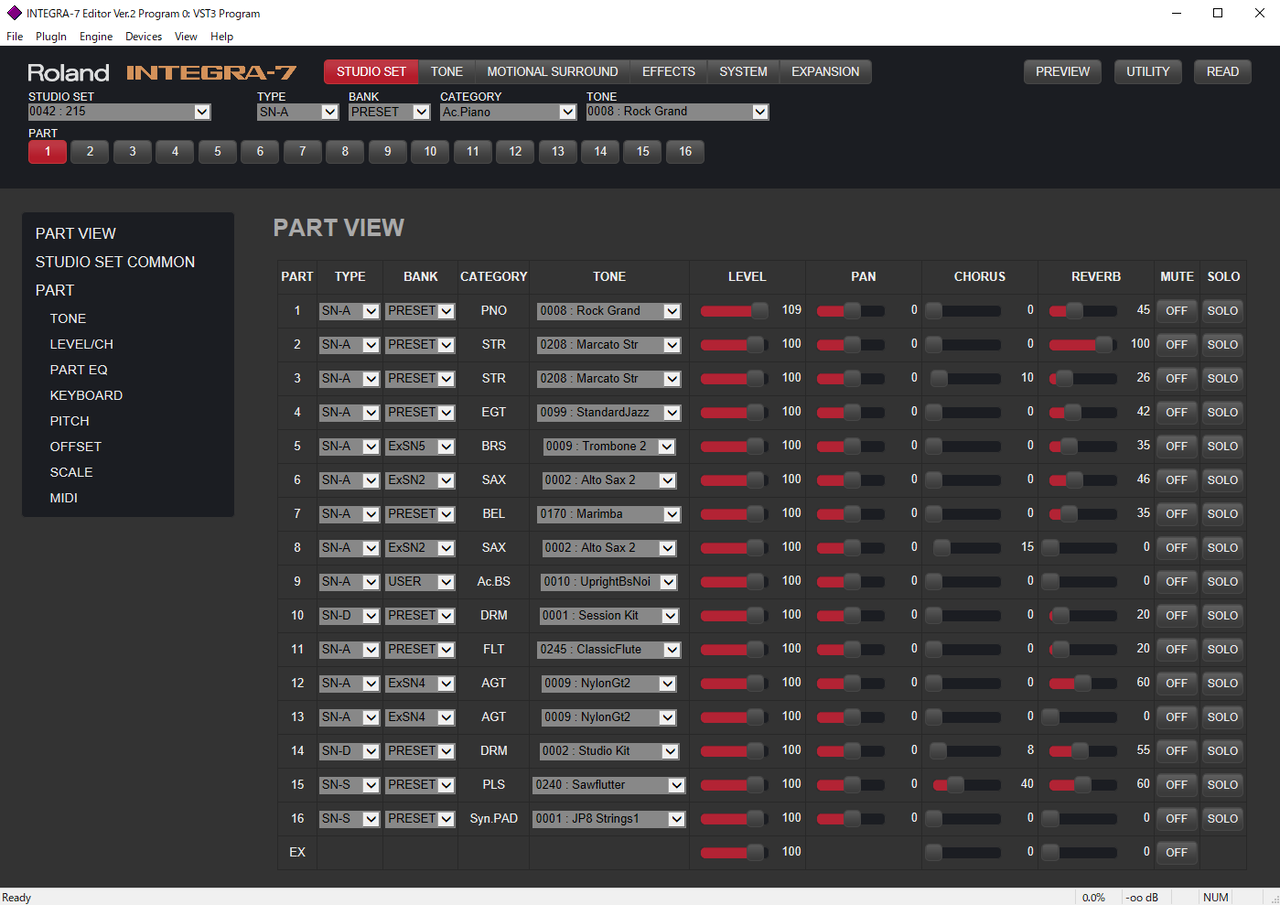Image resolution: width=1280 pixels, height=905 pixels.
Task: Click the level value 109 on part 1
Action: pyautogui.click(x=792, y=310)
